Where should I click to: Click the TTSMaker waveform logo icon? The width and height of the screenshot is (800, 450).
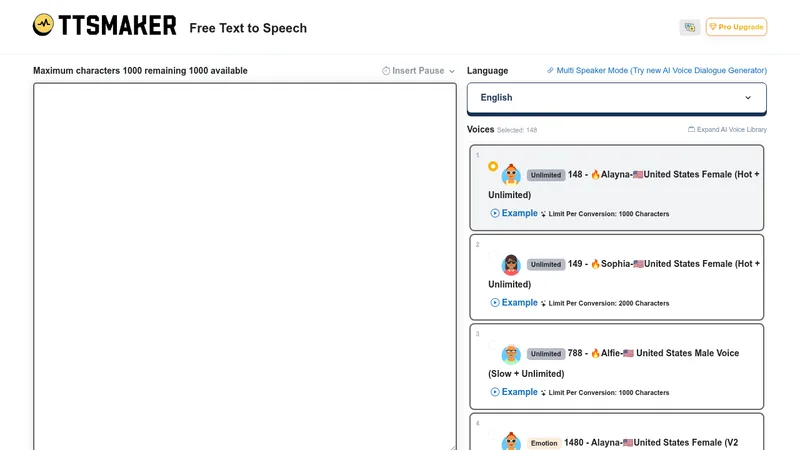[x=43, y=24]
